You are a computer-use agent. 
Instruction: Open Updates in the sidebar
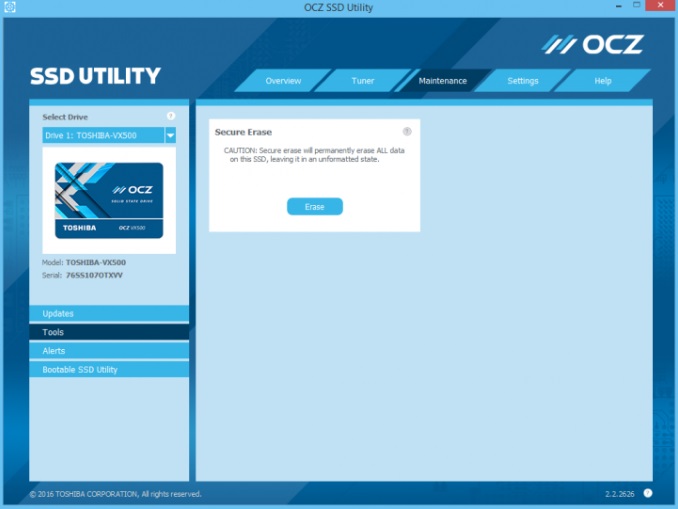pyautogui.click(x=108, y=314)
